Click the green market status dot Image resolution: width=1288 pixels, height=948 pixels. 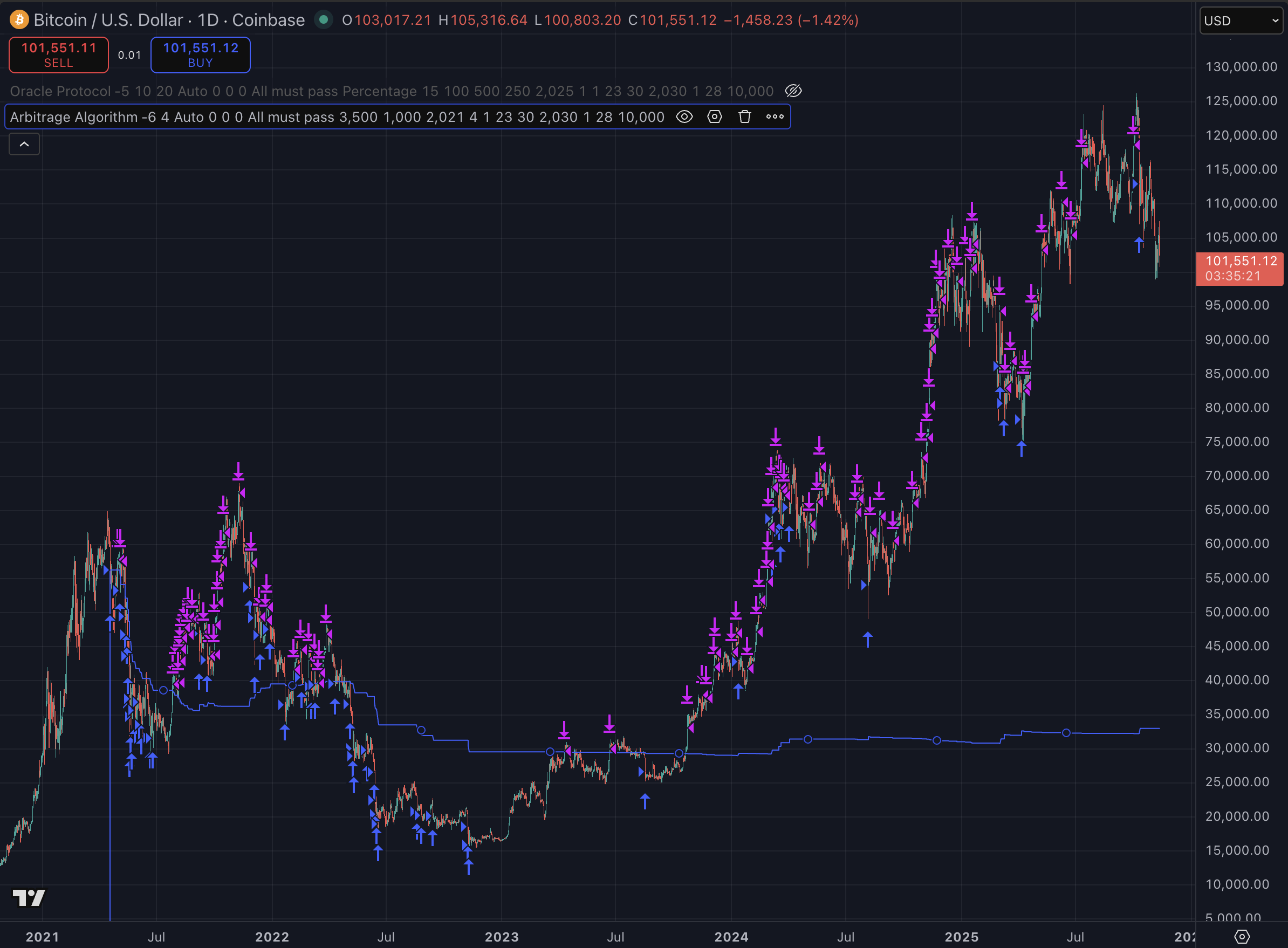pyautogui.click(x=324, y=20)
